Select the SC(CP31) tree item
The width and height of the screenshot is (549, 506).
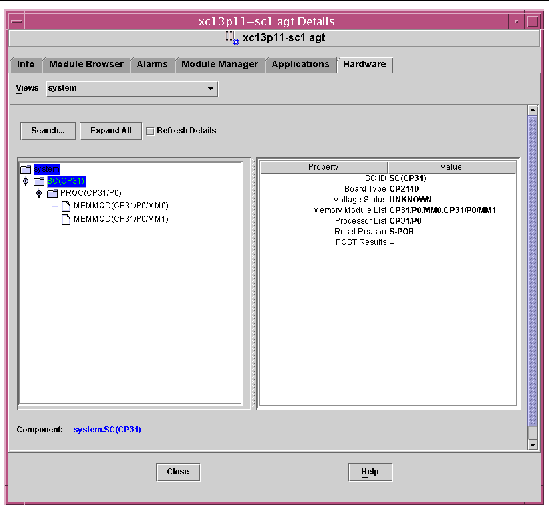pos(66,181)
